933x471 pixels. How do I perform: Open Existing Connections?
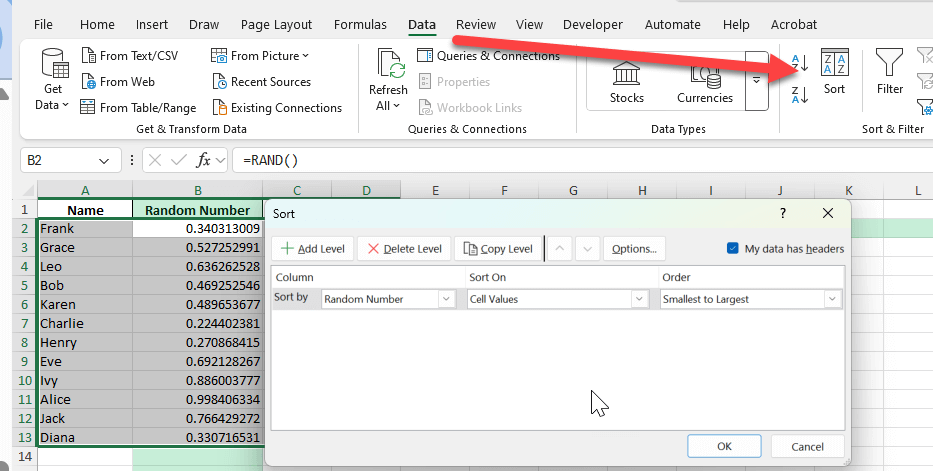(277, 108)
